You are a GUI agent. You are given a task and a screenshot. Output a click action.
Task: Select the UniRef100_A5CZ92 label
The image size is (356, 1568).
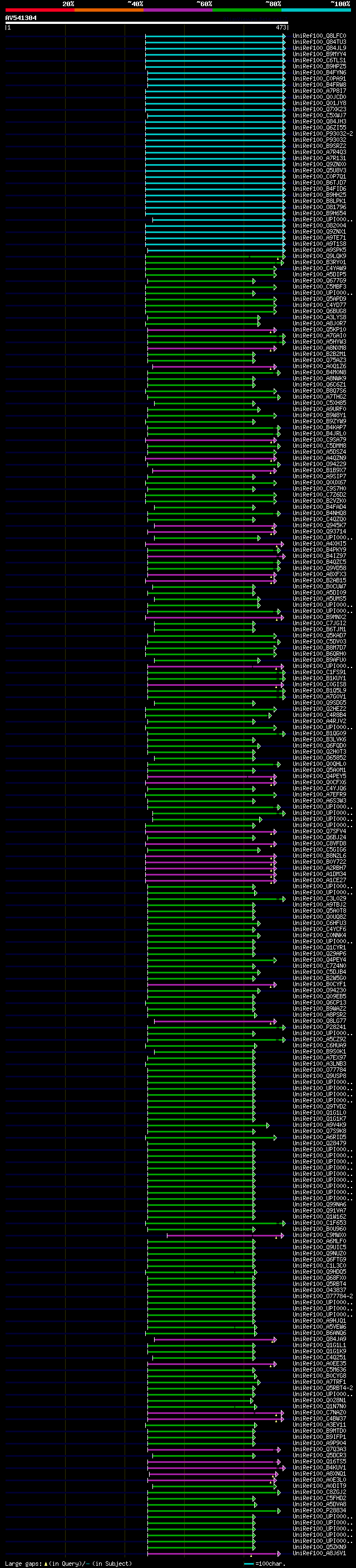pos(319,1039)
